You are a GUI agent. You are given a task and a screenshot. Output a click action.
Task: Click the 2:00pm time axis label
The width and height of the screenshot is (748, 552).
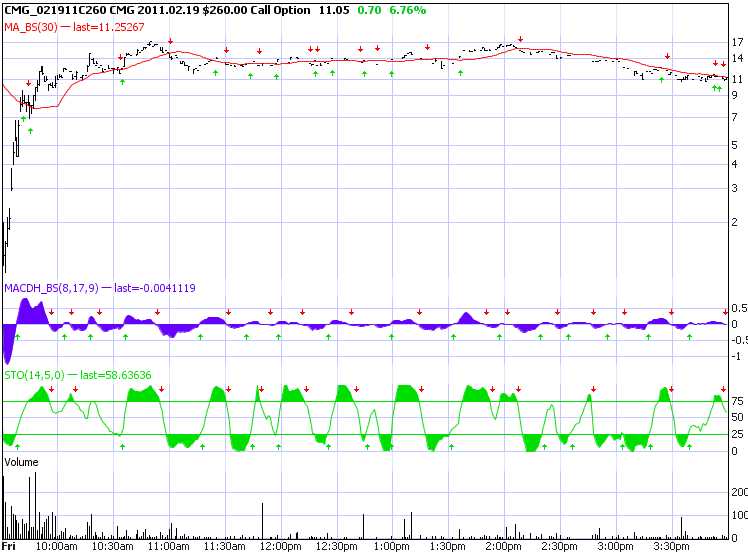pyautogui.click(x=503, y=546)
